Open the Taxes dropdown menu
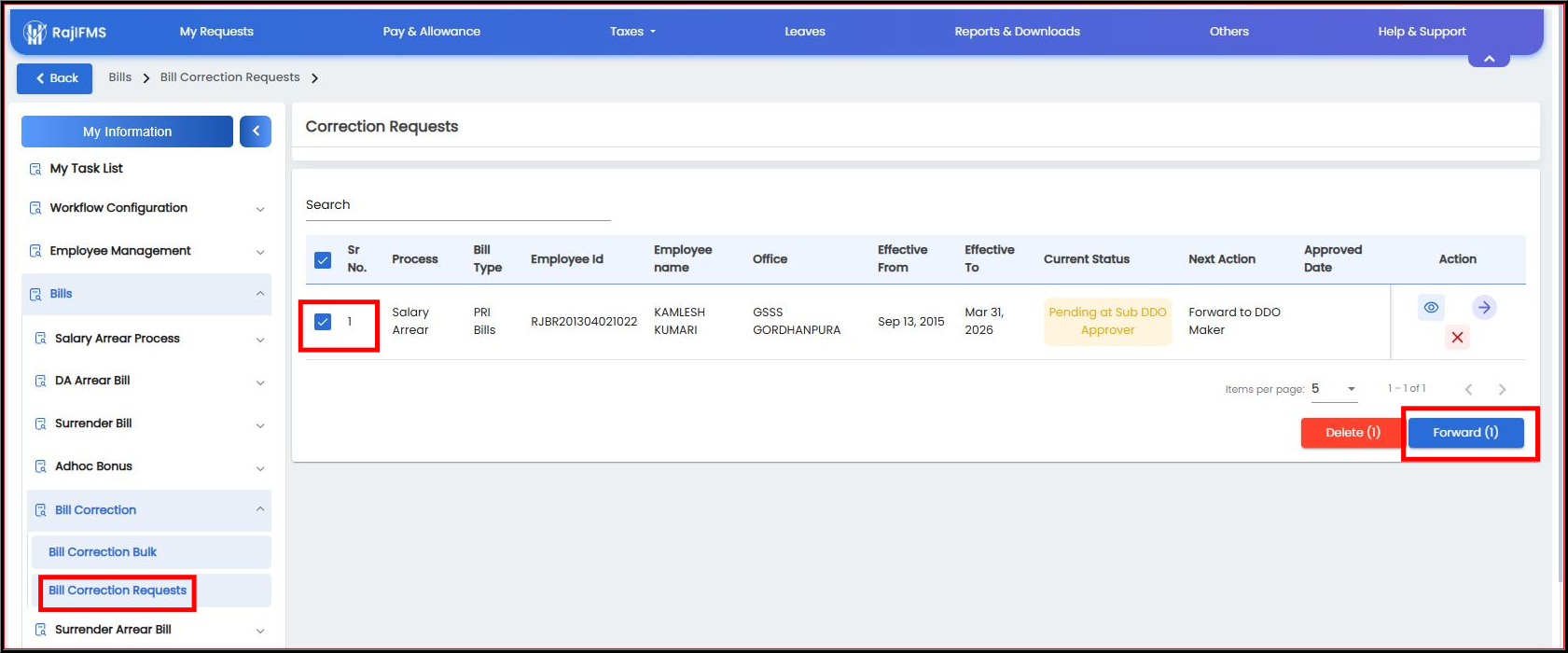The height and width of the screenshot is (653, 1568). pos(632,32)
